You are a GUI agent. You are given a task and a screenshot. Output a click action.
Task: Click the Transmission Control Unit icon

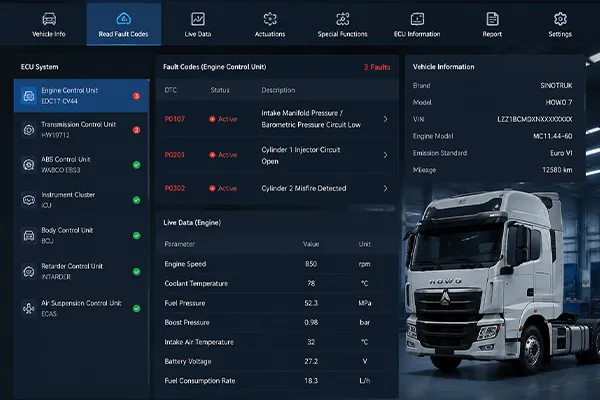pos(29,130)
